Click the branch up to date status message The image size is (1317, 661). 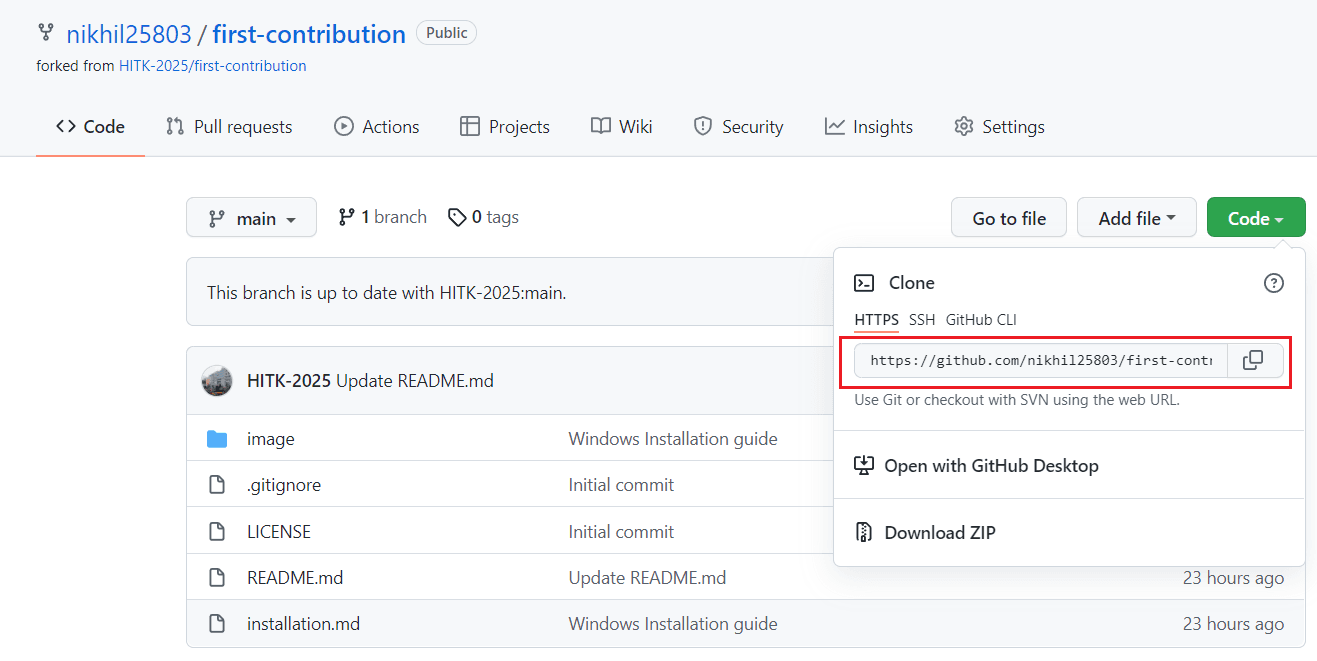tap(386, 293)
